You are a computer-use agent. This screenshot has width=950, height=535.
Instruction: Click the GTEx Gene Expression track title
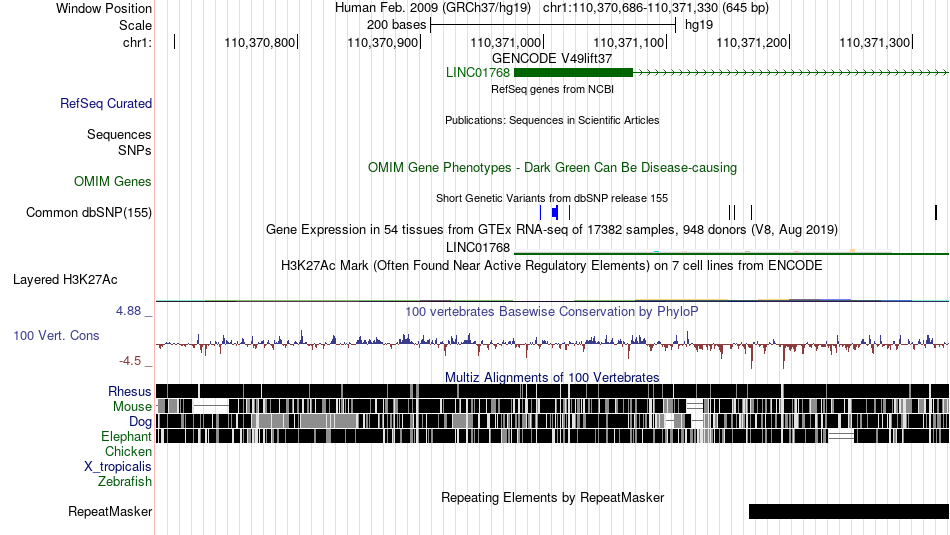click(x=552, y=230)
